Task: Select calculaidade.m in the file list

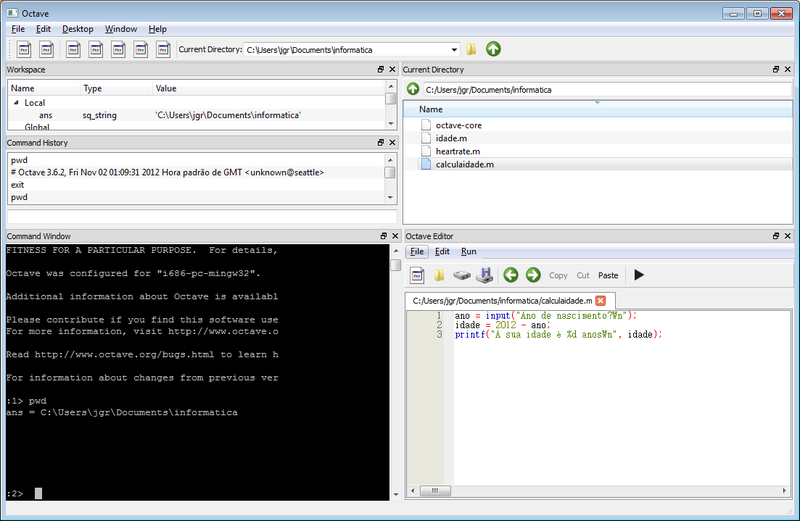Action: point(464,164)
